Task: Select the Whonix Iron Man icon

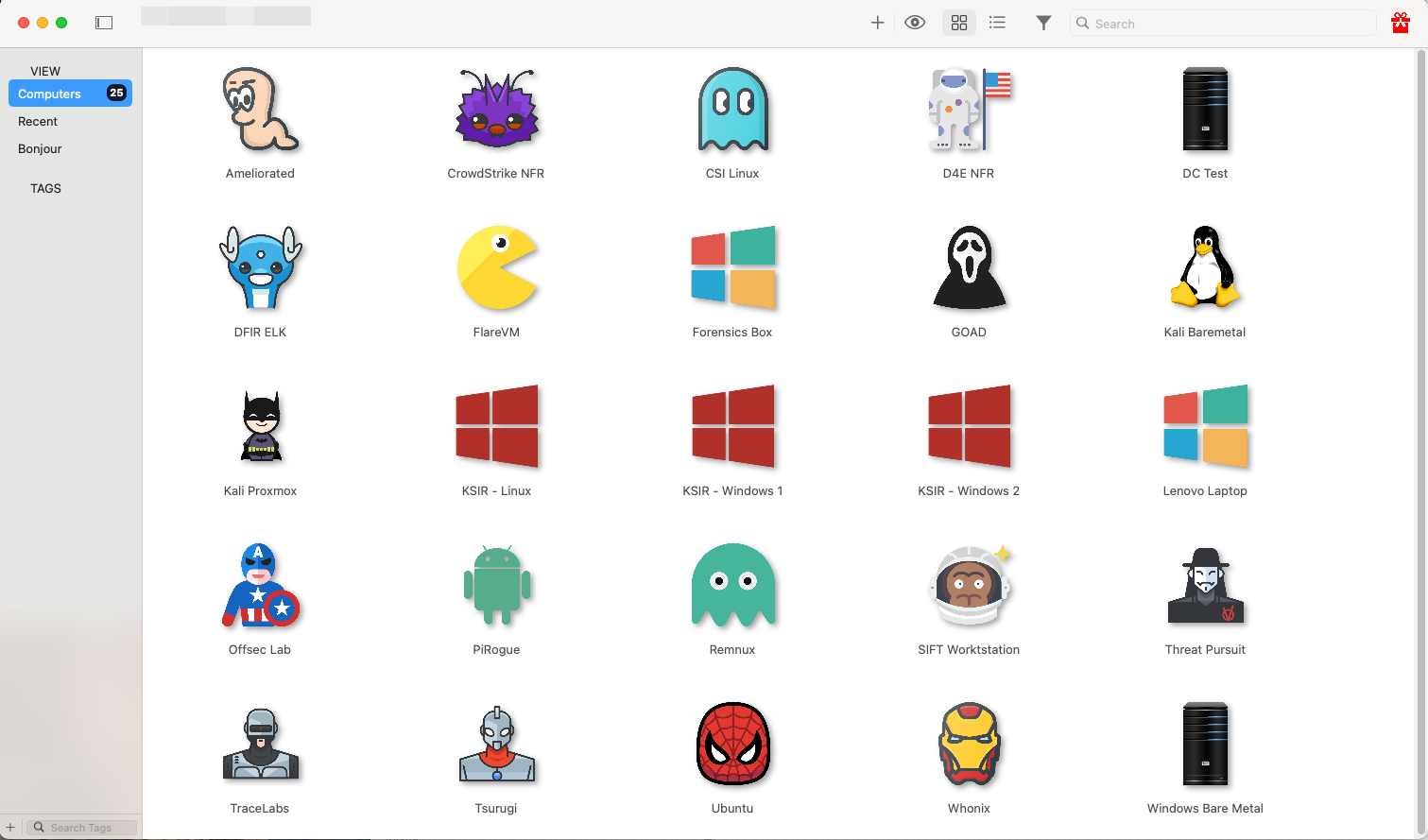Action: (x=969, y=744)
